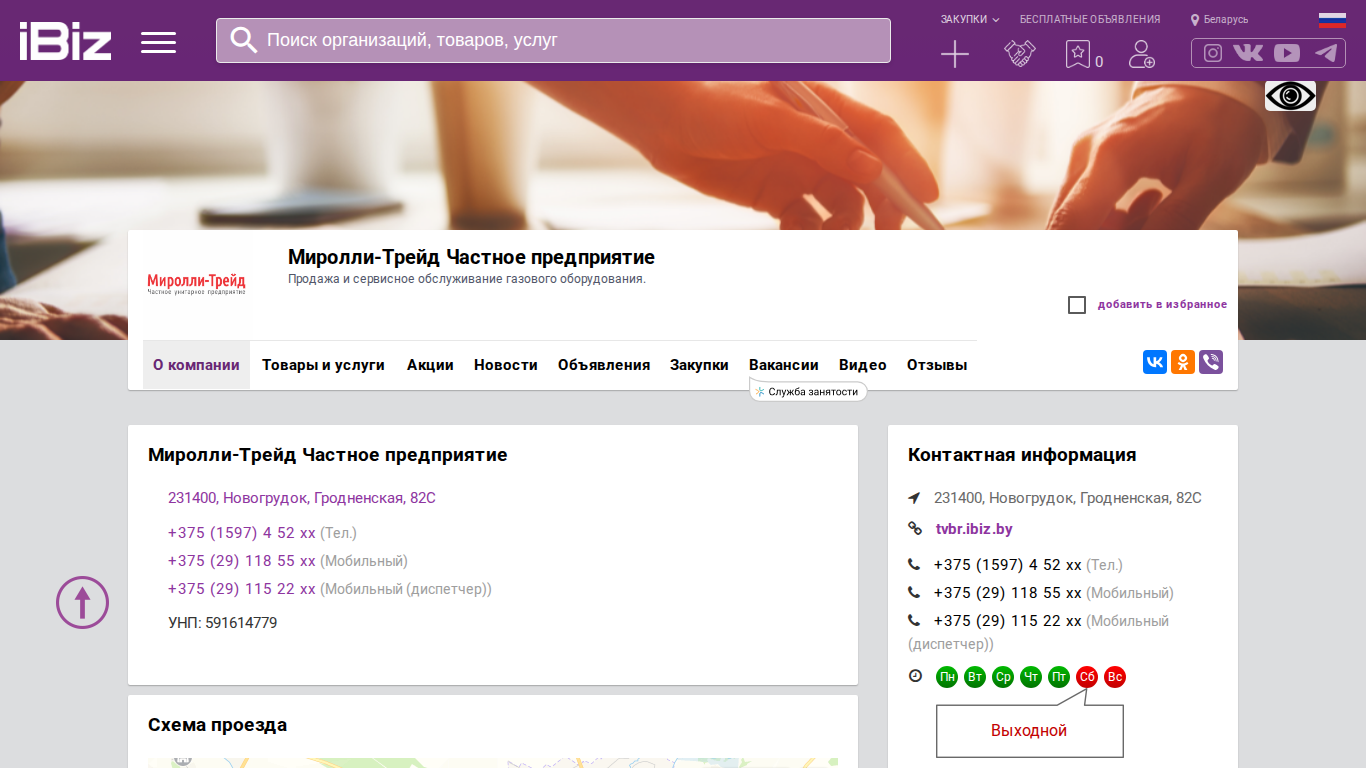The height and width of the screenshot is (768, 1366).
Task: Open the VK link in header
Action: pyautogui.click(x=1248, y=53)
